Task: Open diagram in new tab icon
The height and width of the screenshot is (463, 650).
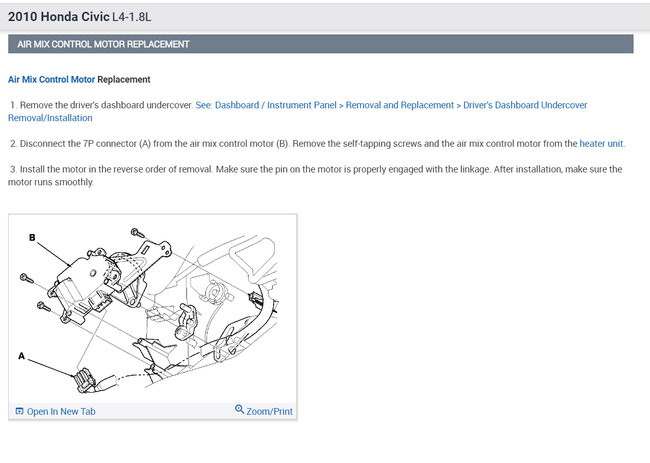Action: [19, 411]
